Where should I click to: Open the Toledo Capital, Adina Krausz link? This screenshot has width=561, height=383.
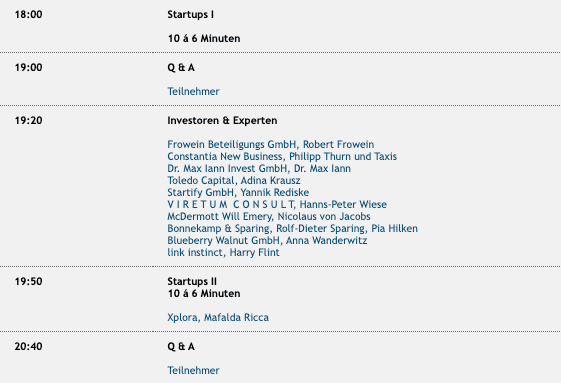click(234, 180)
